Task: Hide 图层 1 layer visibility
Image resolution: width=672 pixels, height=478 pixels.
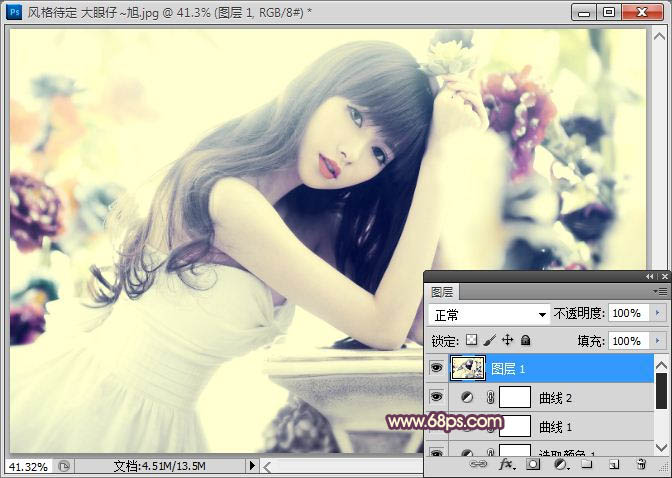Action: [436, 369]
